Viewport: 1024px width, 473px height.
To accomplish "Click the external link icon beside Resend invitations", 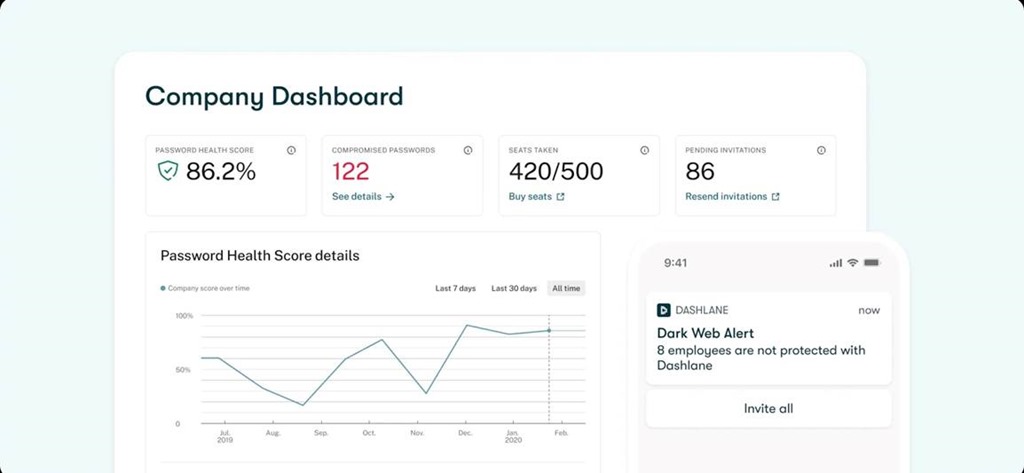I will (x=776, y=197).
